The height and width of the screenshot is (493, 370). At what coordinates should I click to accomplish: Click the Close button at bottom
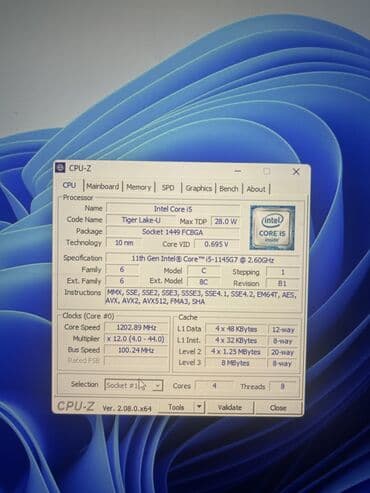[x=278, y=408]
